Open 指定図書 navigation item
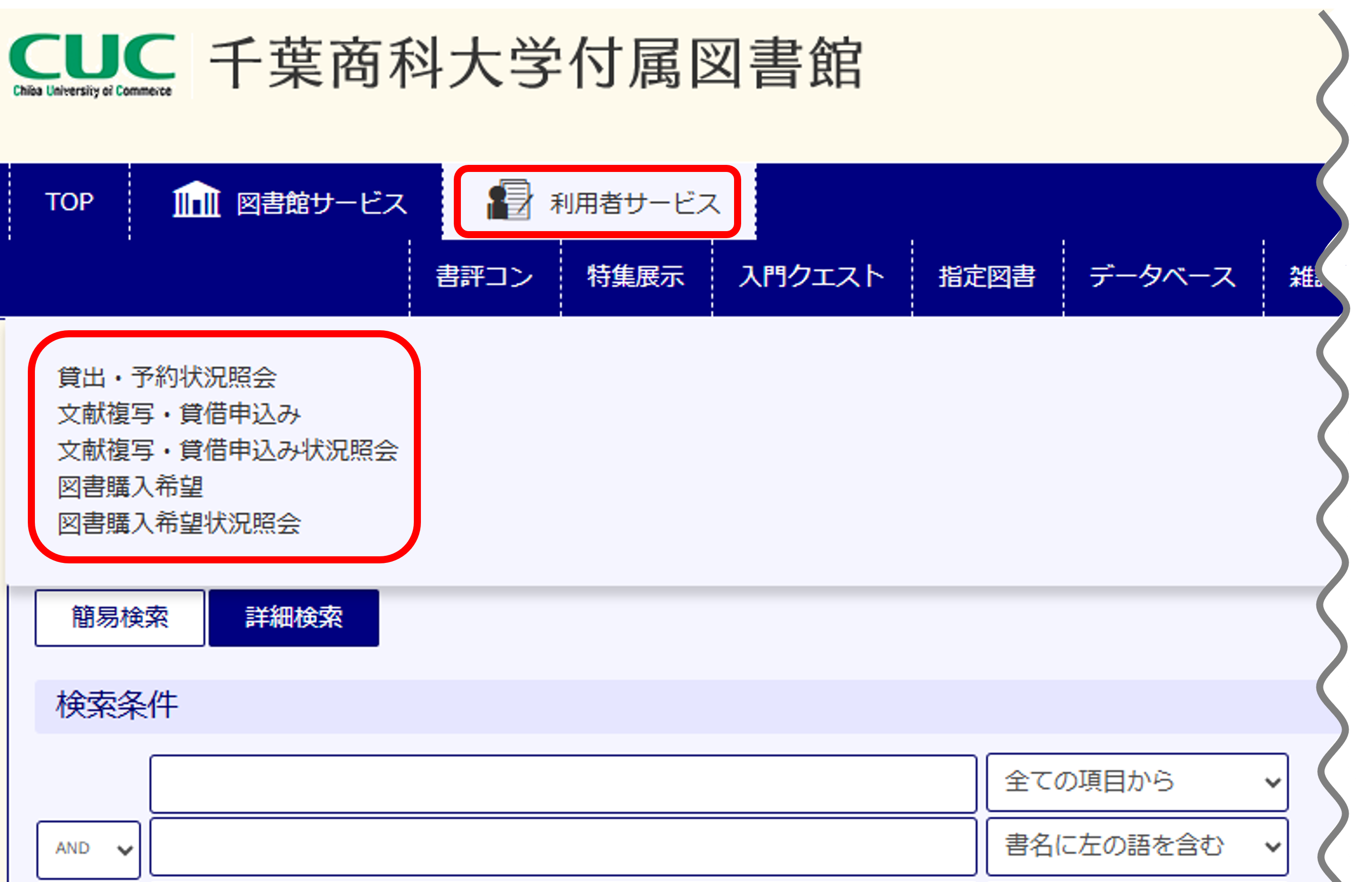This screenshot has width=1372, height=882. (x=987, y=277)
